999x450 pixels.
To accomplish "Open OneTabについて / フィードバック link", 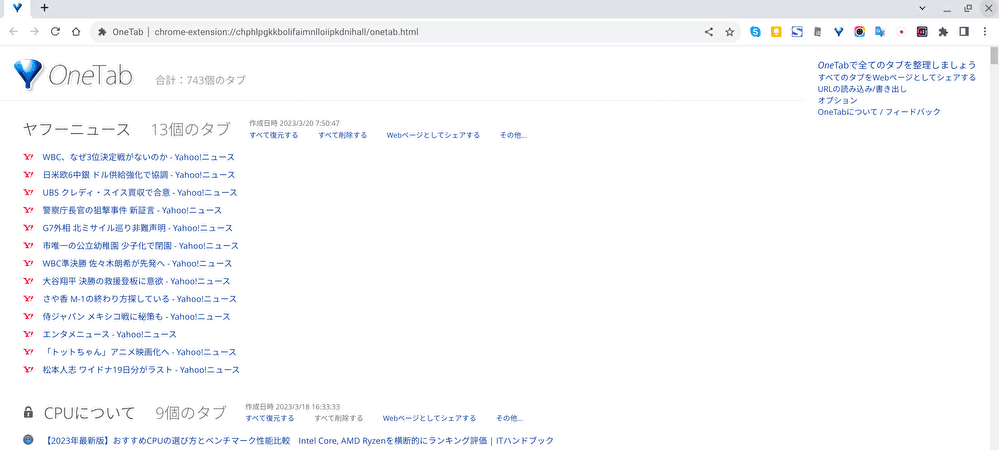I will click(879, 112).
